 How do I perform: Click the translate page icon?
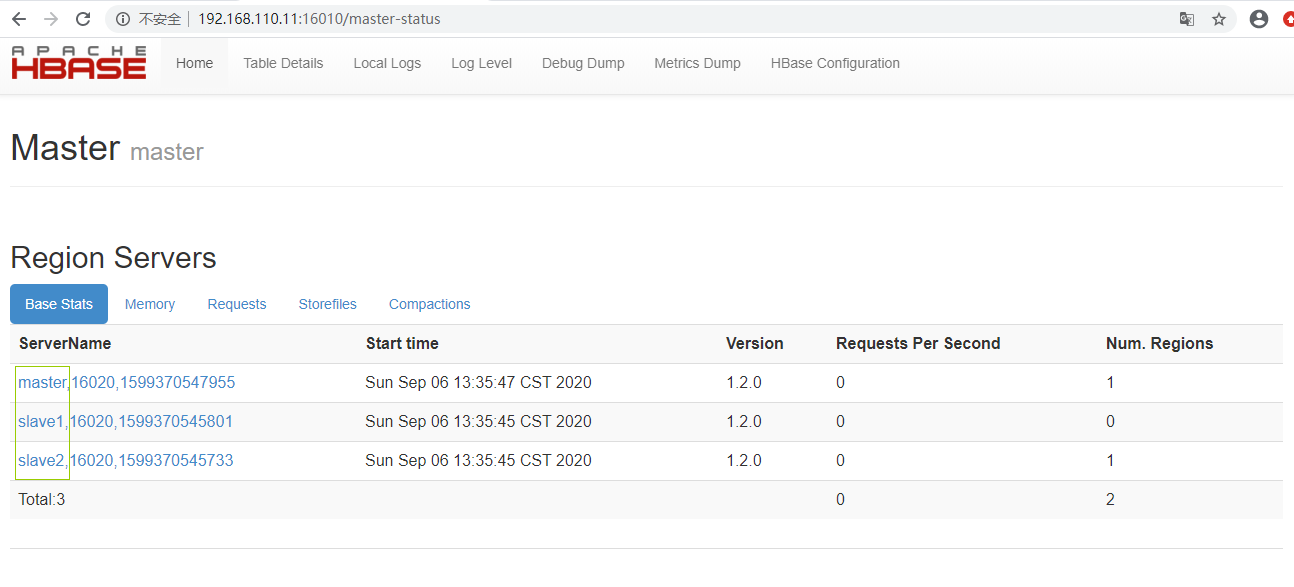pyautogui.click(x=1187, y=19)
